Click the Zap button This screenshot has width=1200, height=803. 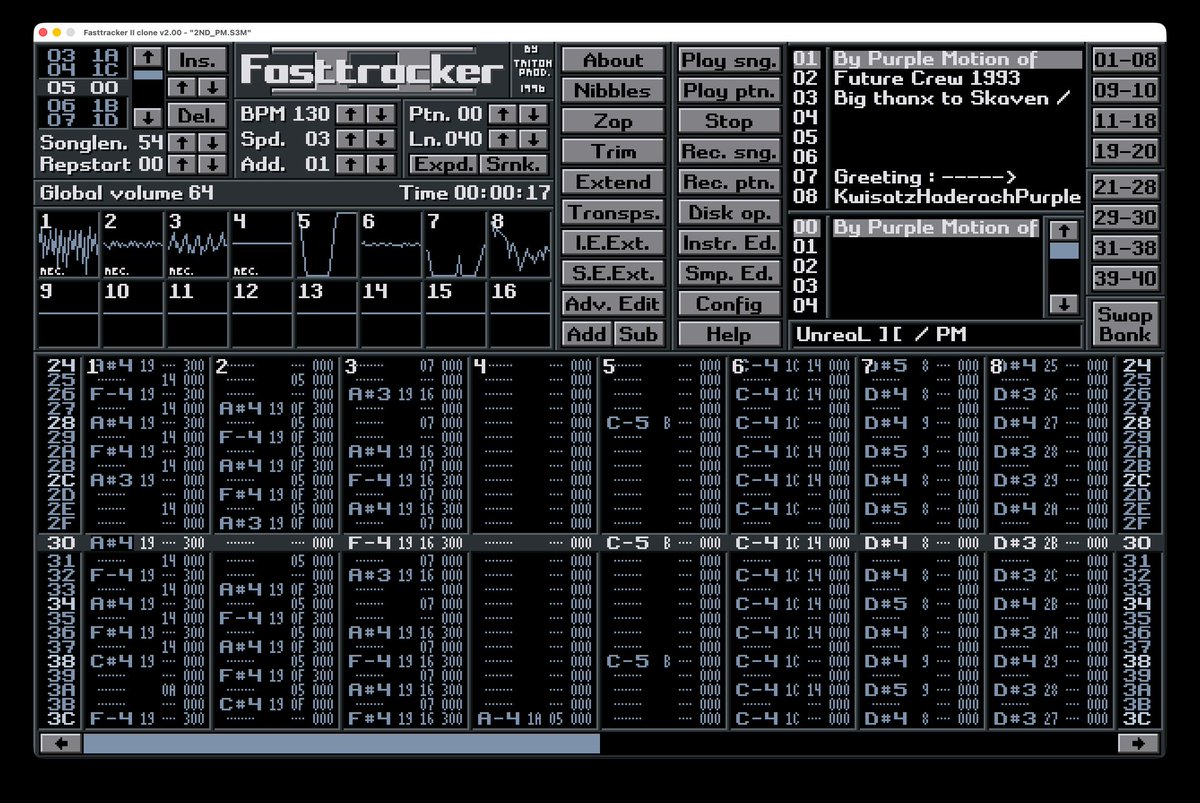click(x=613, y=121)
